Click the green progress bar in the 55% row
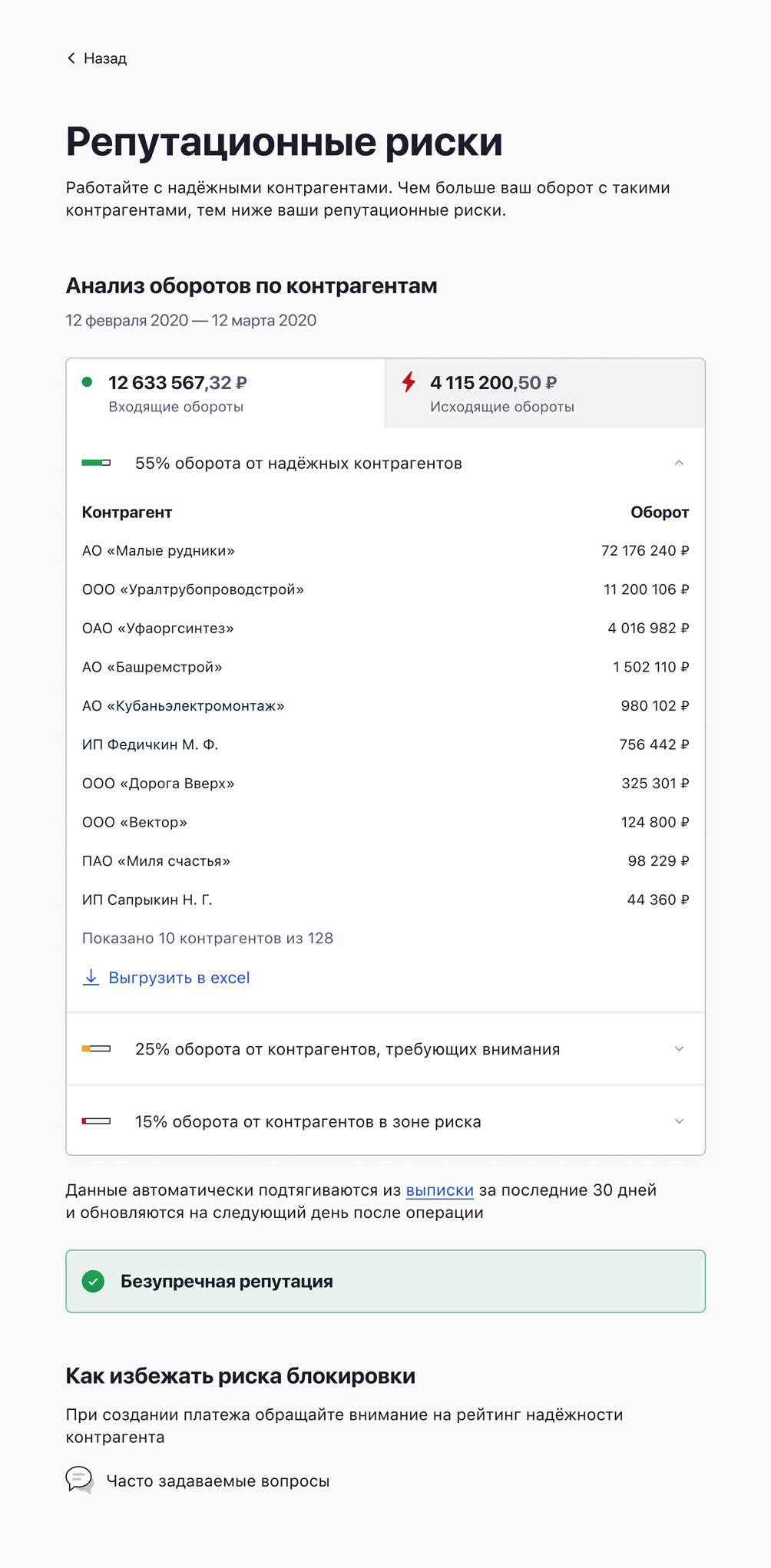The image size is (771, 1568). [97, 463]
